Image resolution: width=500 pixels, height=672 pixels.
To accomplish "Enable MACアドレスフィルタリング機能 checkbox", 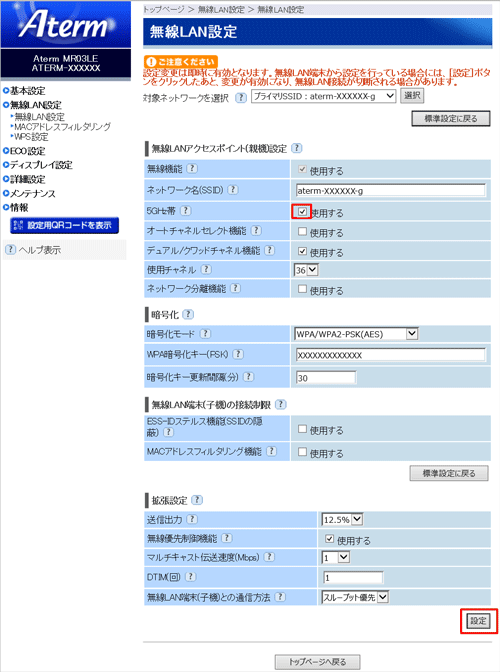I will pyautogui.click(x=302, y=452).
